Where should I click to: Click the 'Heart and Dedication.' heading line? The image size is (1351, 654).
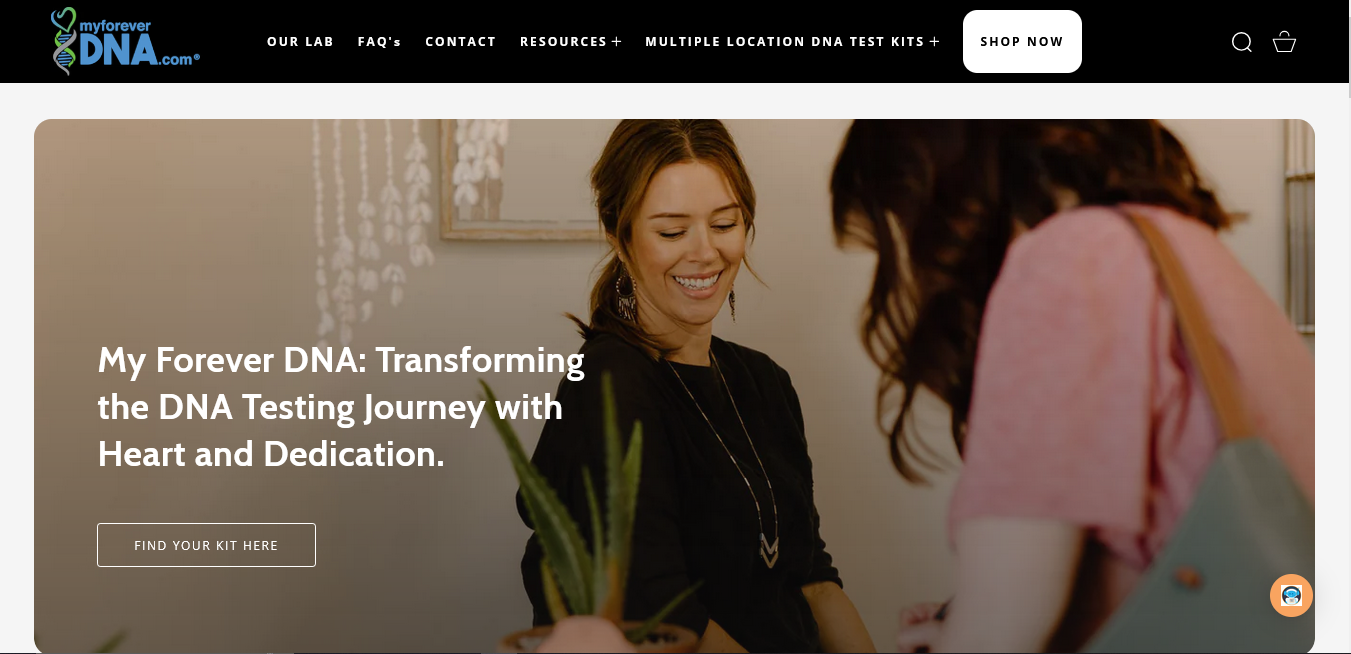(x=271, y=455)
